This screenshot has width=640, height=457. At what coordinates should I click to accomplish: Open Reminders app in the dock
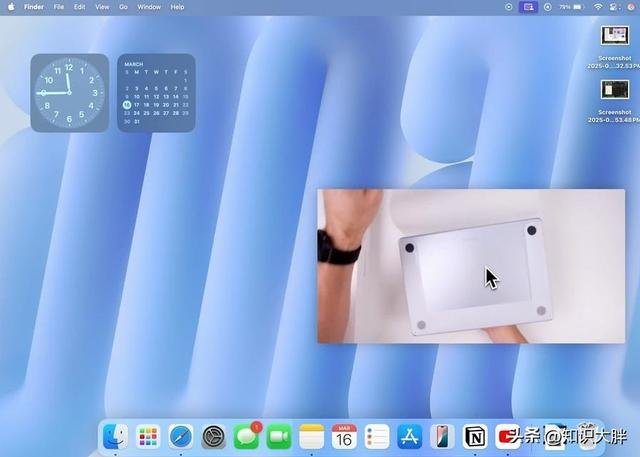(x=377, y=436)
